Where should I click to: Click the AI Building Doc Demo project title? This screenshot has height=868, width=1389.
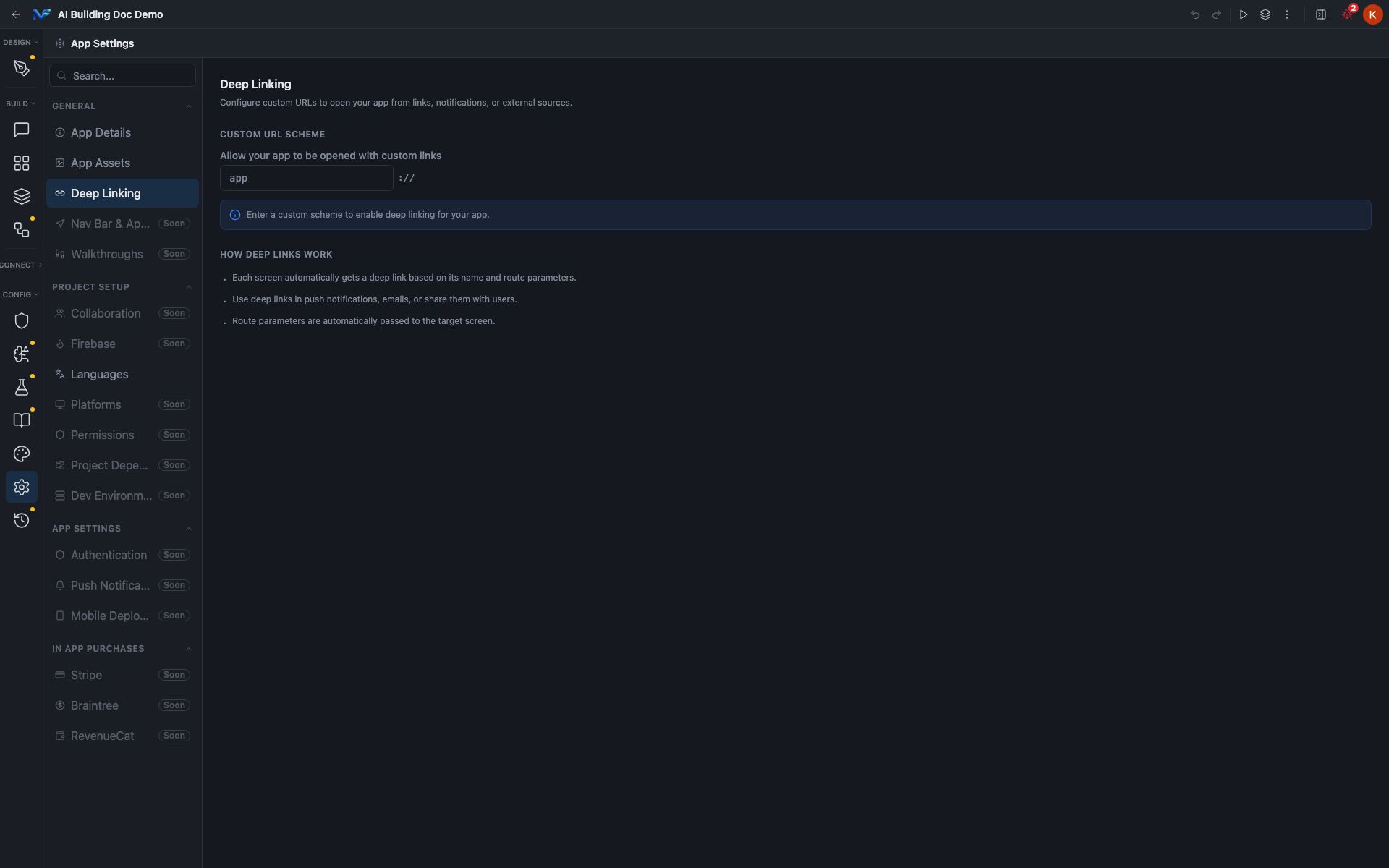click(x=110, y=14)
